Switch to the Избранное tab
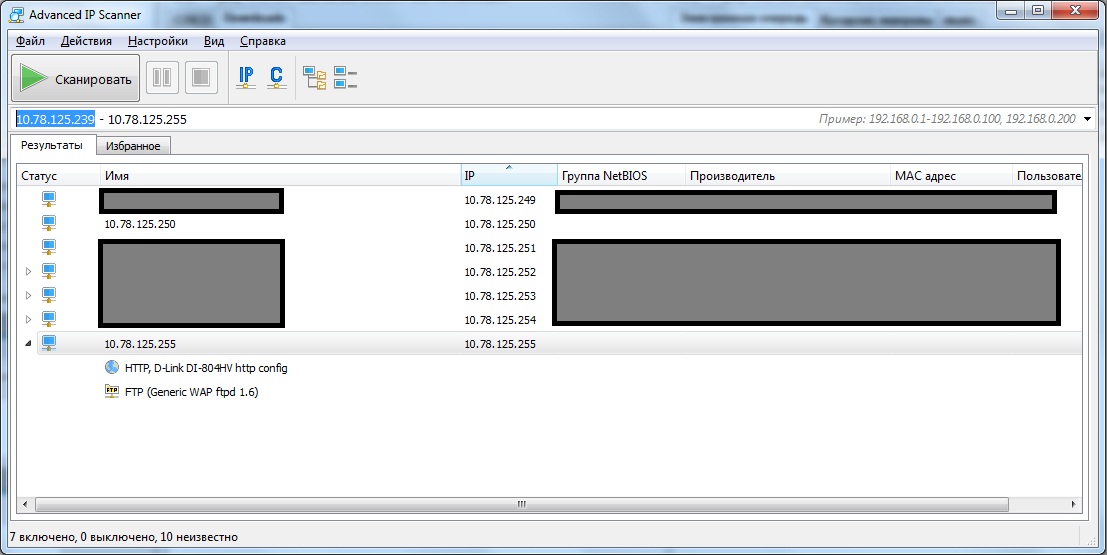1107x555 pixels. [133, 146]
